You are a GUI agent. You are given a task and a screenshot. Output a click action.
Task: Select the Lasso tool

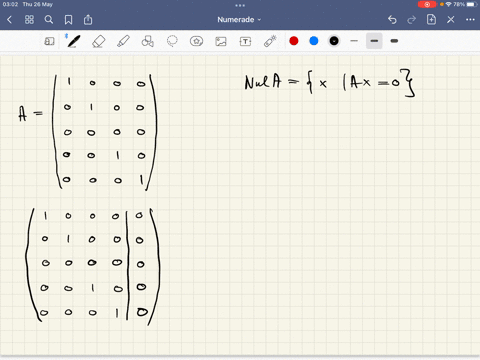click(x=172, y=41)
